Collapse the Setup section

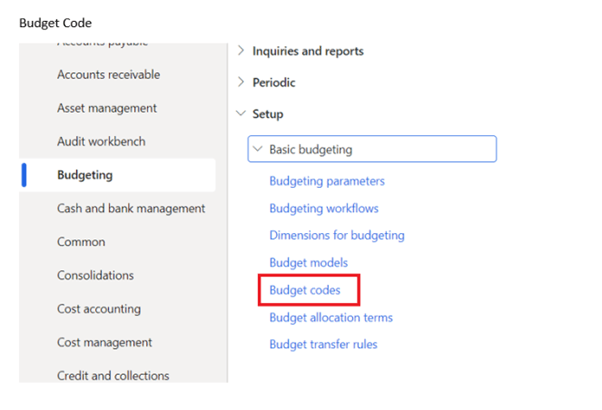click(267, 115)
